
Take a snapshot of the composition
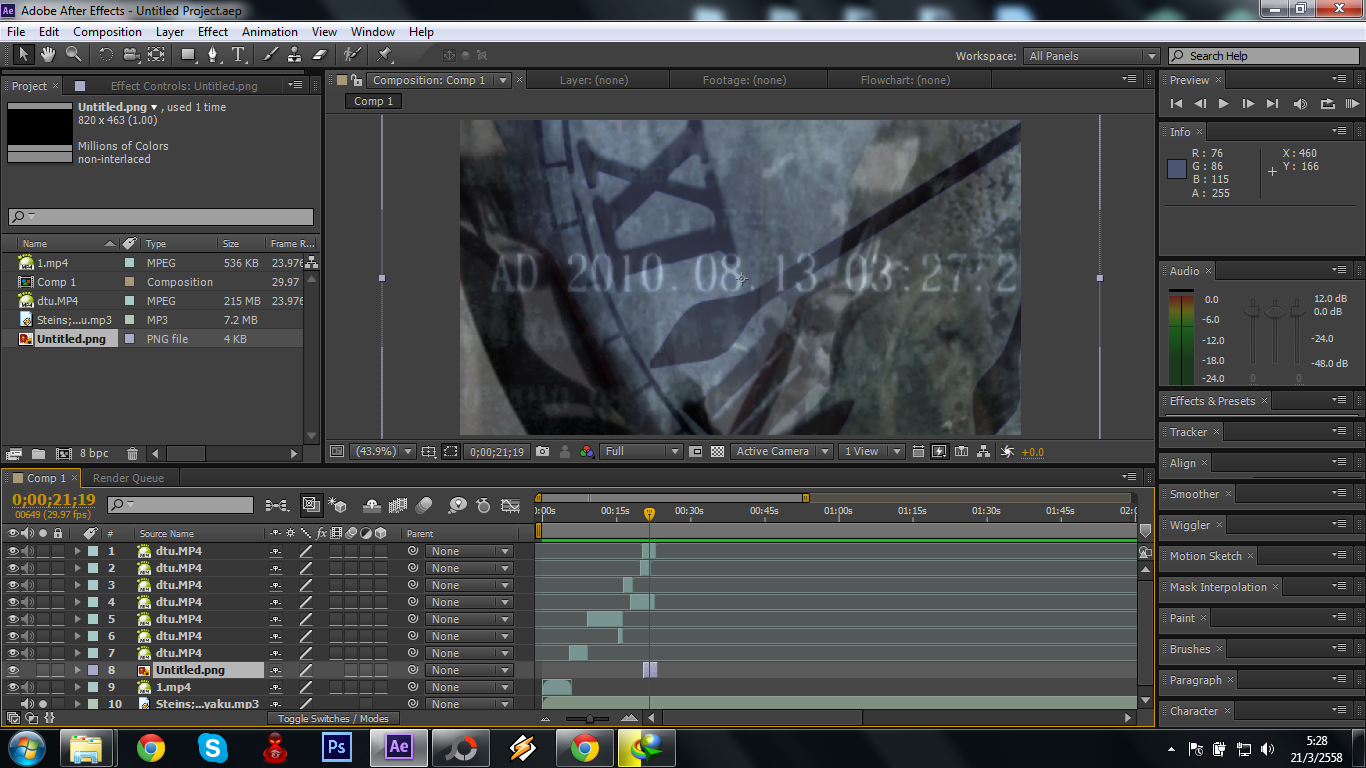(542, 452)
